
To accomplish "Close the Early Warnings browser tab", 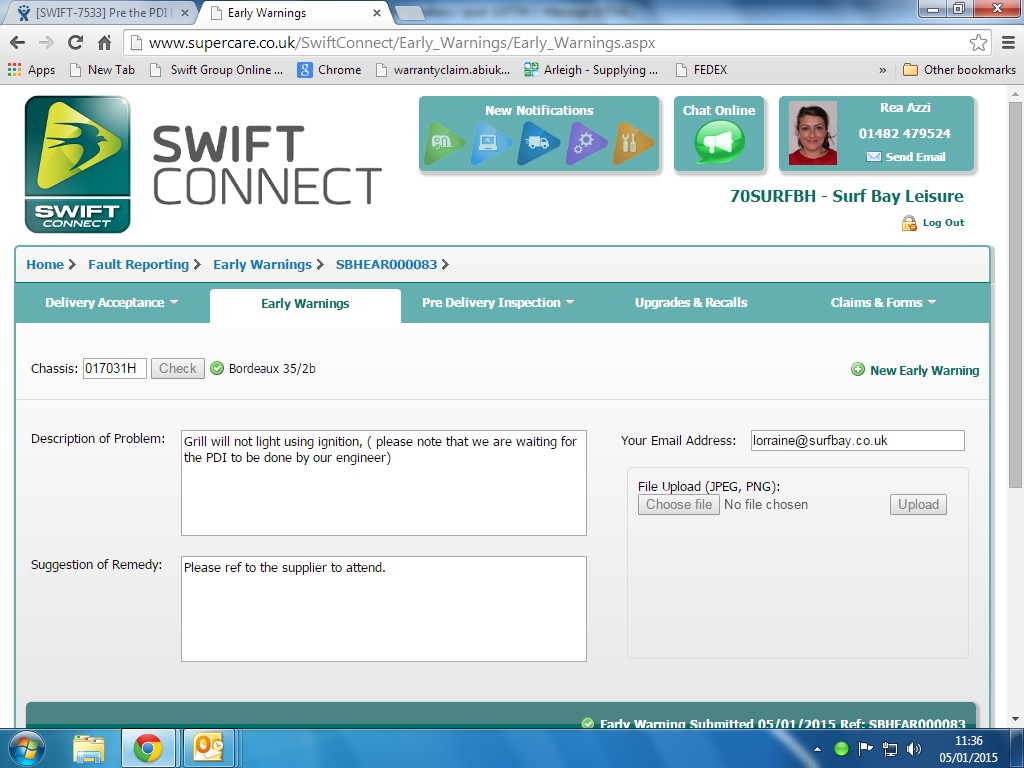I will click(377, 13).
